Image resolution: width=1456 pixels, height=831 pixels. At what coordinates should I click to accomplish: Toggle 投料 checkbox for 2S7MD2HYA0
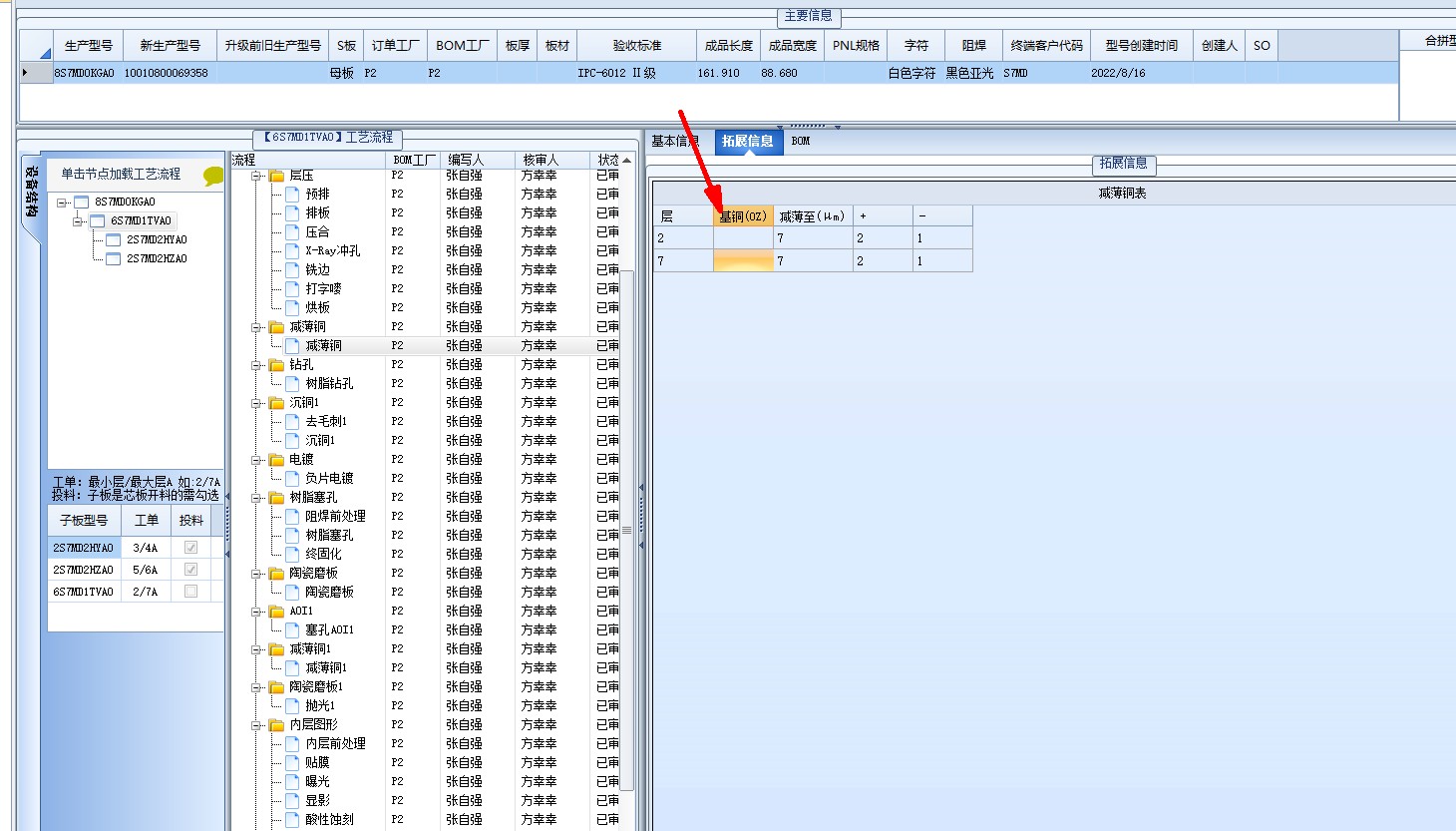click(x=190, y=548)
